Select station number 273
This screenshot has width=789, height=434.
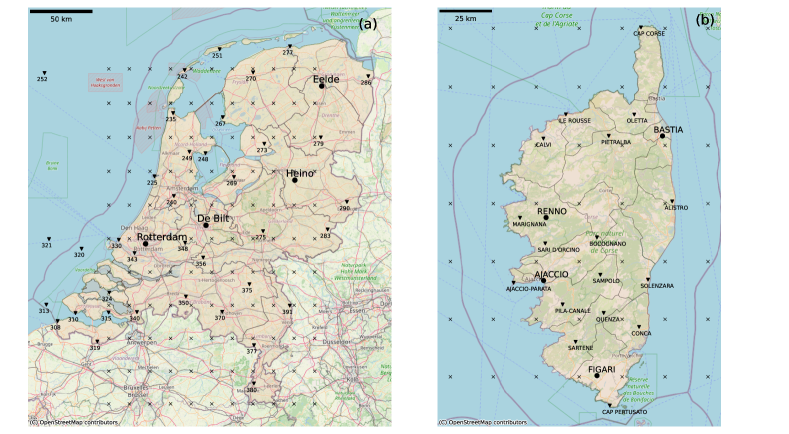[262, 151]
